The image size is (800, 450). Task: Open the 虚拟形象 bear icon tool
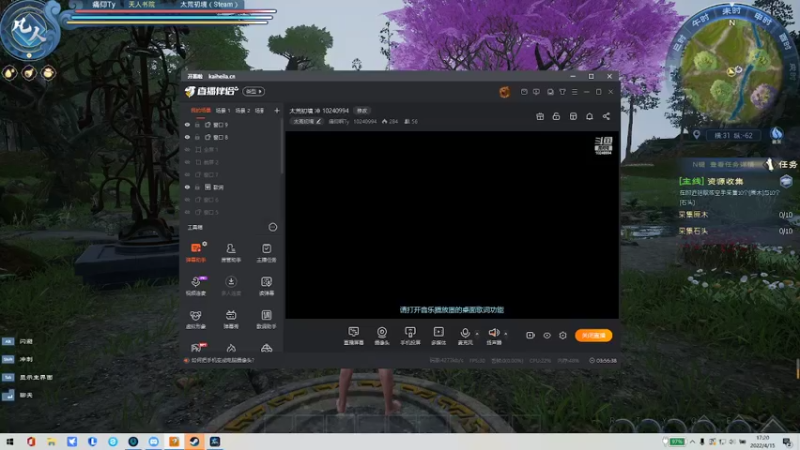coord(196,319)
